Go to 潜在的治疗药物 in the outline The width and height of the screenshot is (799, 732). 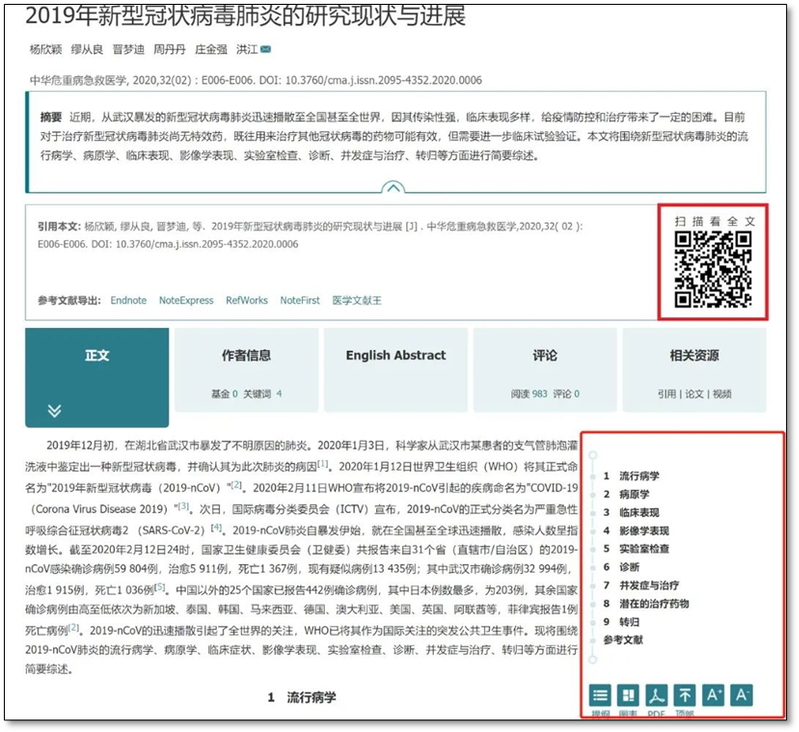(x=654, y=604)
